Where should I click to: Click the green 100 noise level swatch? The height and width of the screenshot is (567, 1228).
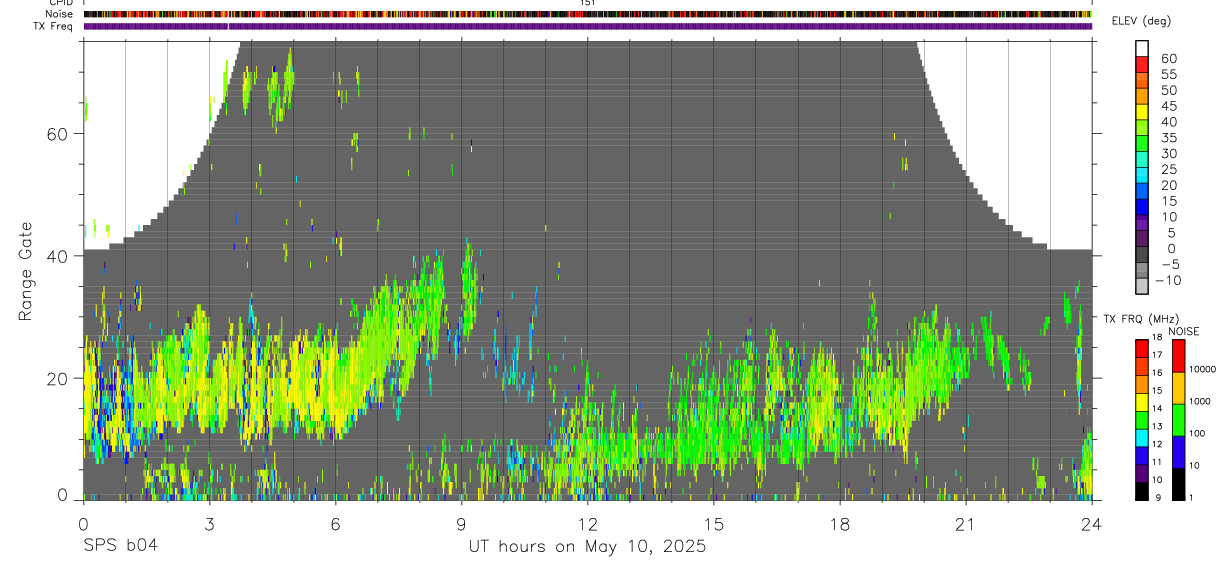click(x=1177, y=420)
